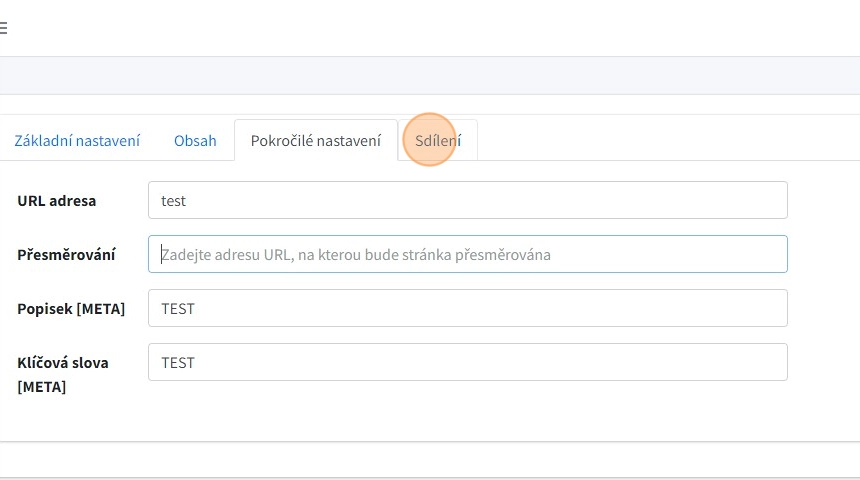
Task: Open the hamburger menu icon
Action: pyautogui.click(x=3, y=29)
